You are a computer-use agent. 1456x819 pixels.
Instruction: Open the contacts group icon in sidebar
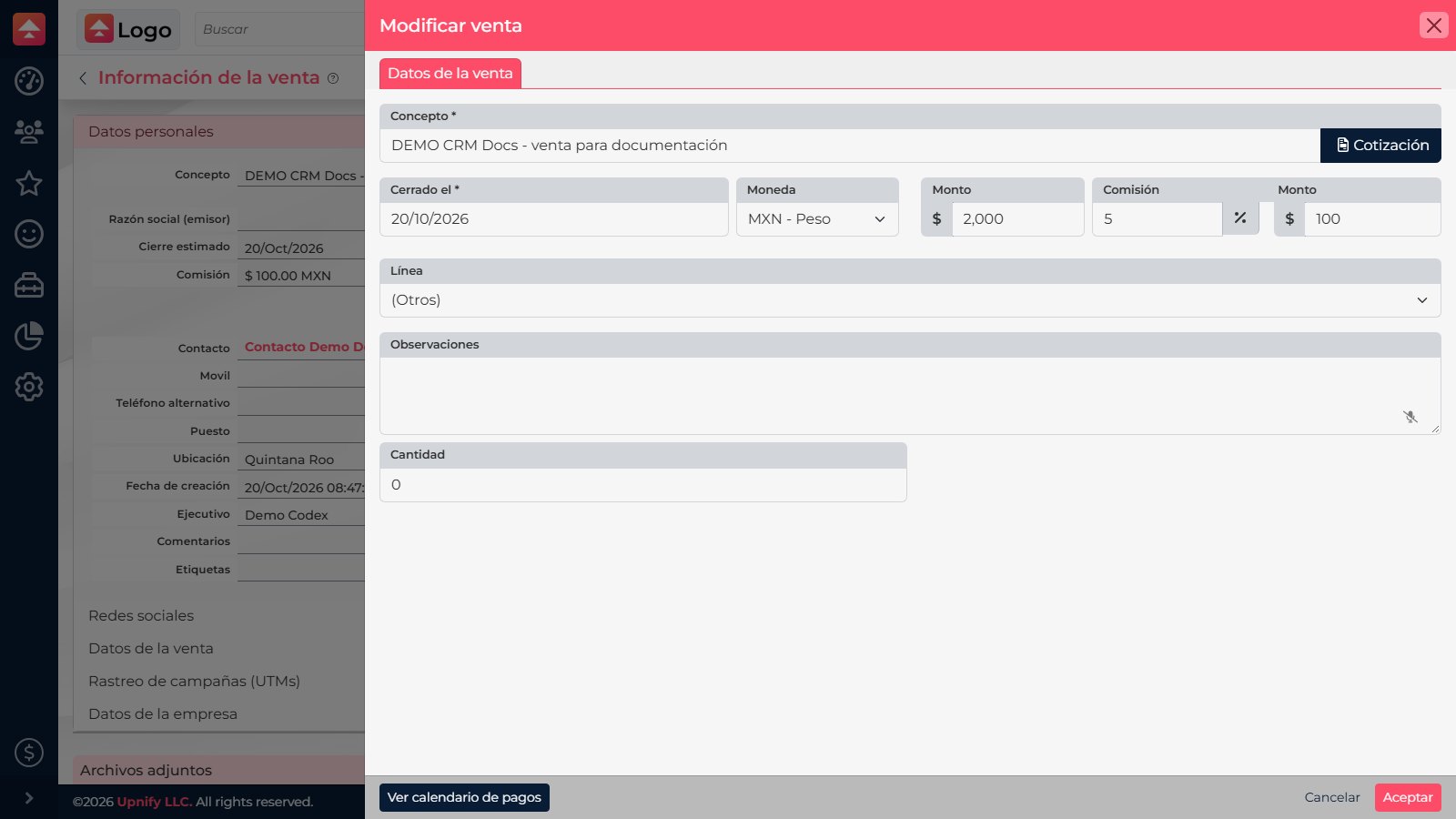point(29,132)
